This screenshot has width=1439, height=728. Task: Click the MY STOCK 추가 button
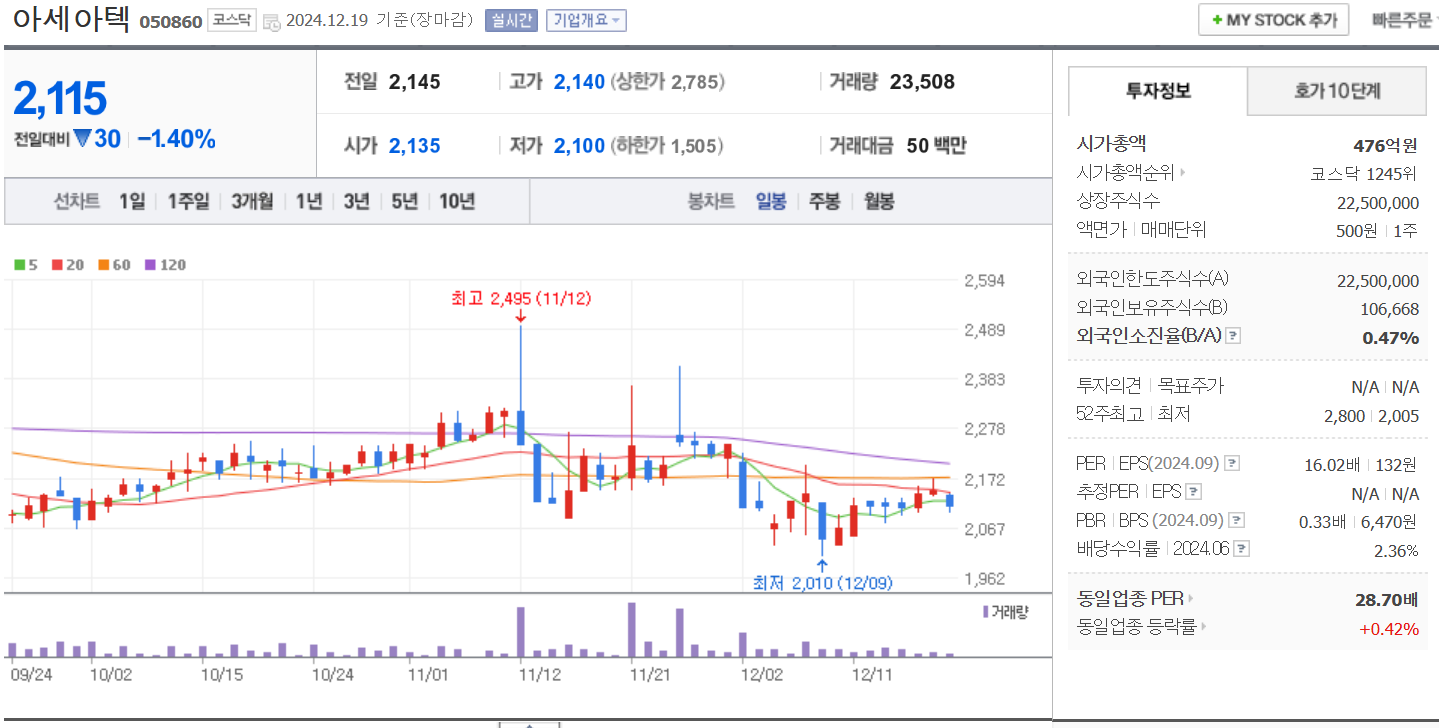tap(1272, 18)
